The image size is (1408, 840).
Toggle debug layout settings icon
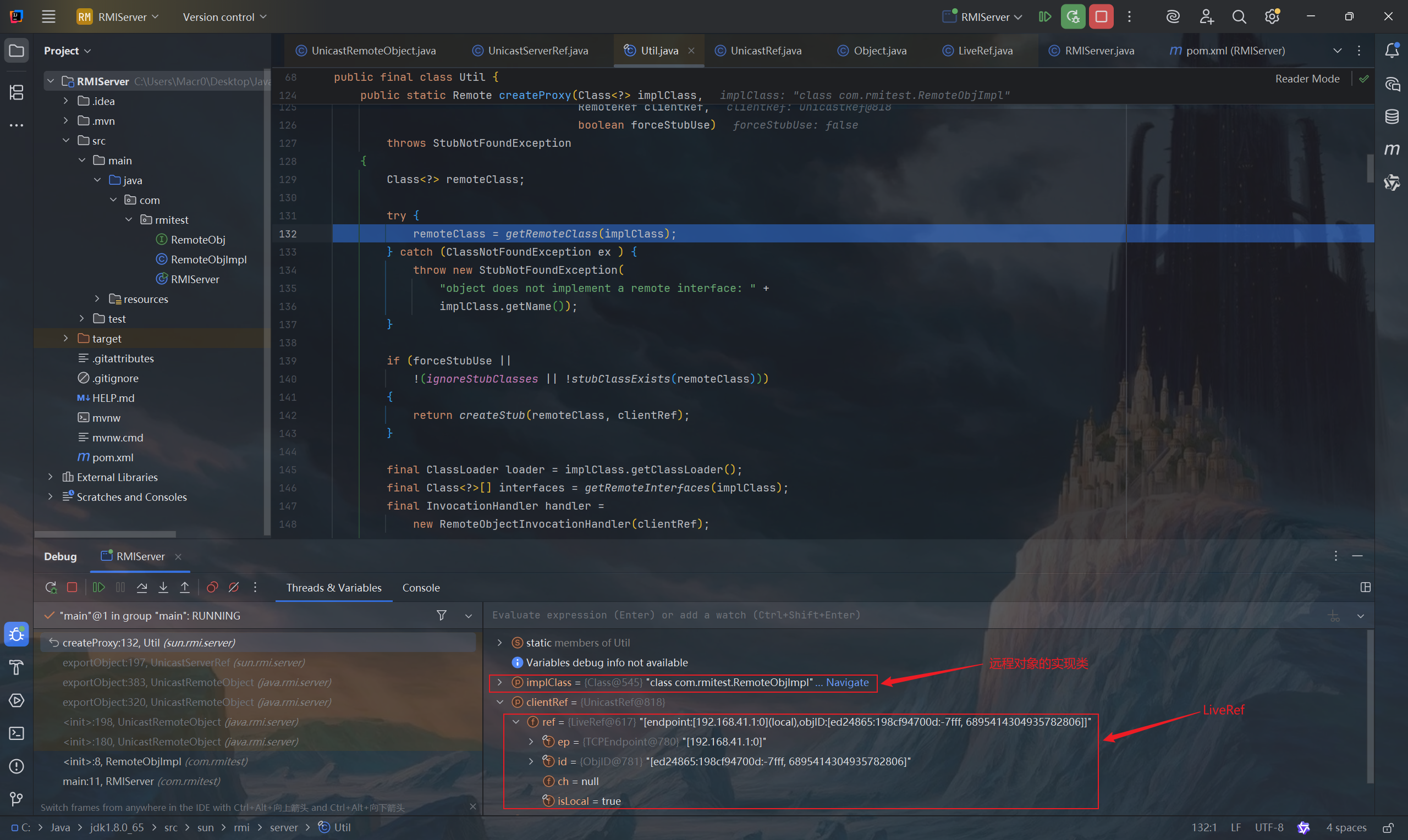(x=1365, y=587)
